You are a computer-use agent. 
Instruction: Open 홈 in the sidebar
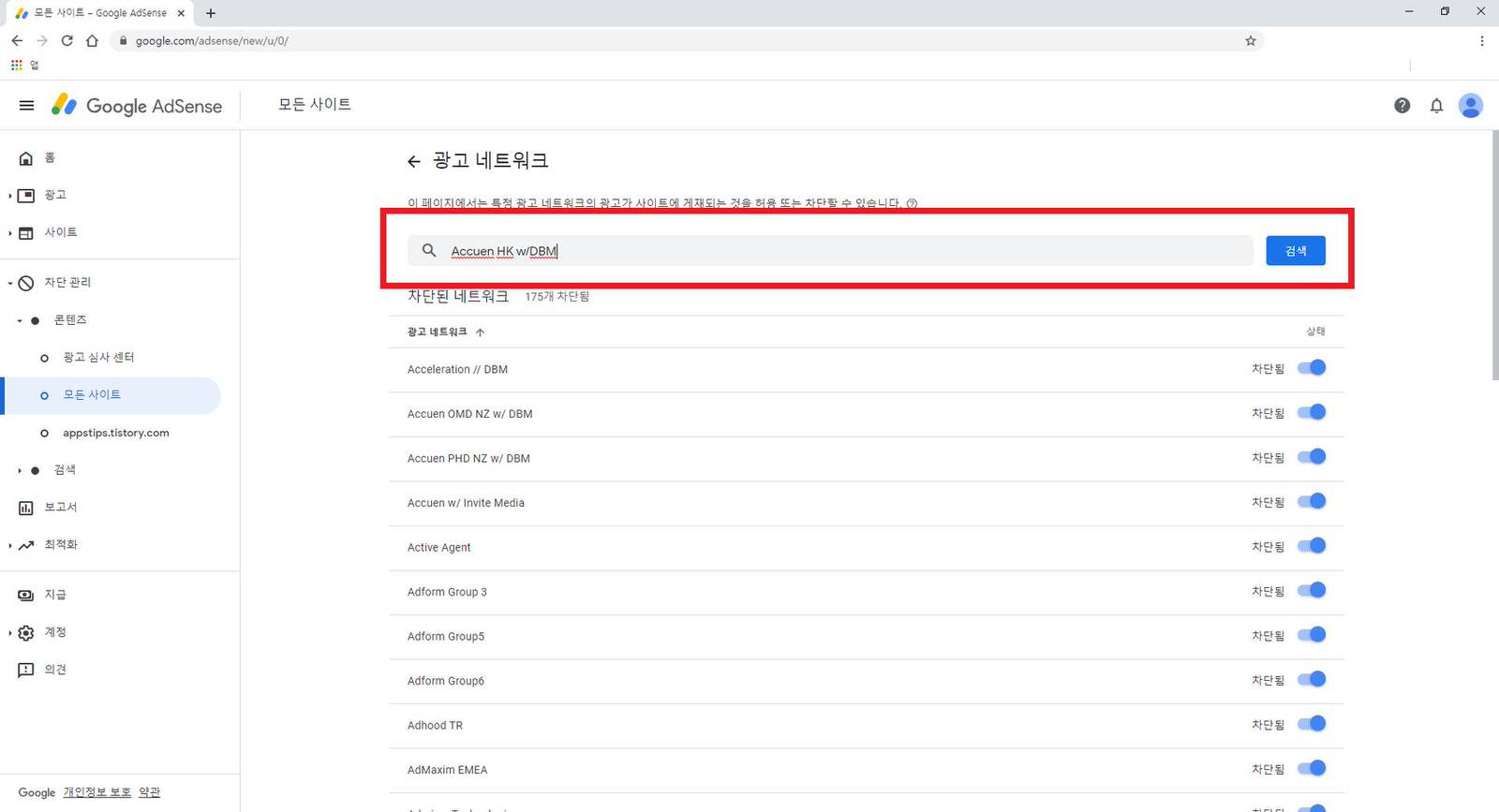50,158
